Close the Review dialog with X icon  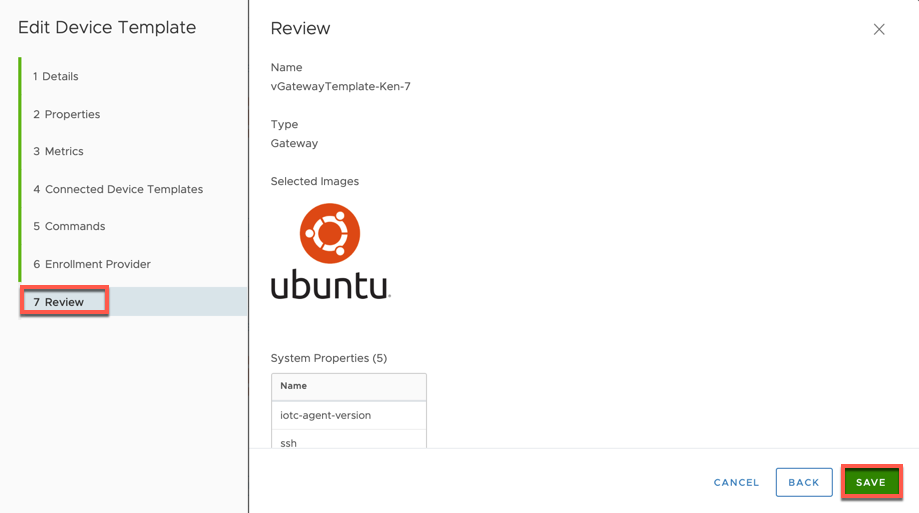pyautogui.click(x=879, y=29)
